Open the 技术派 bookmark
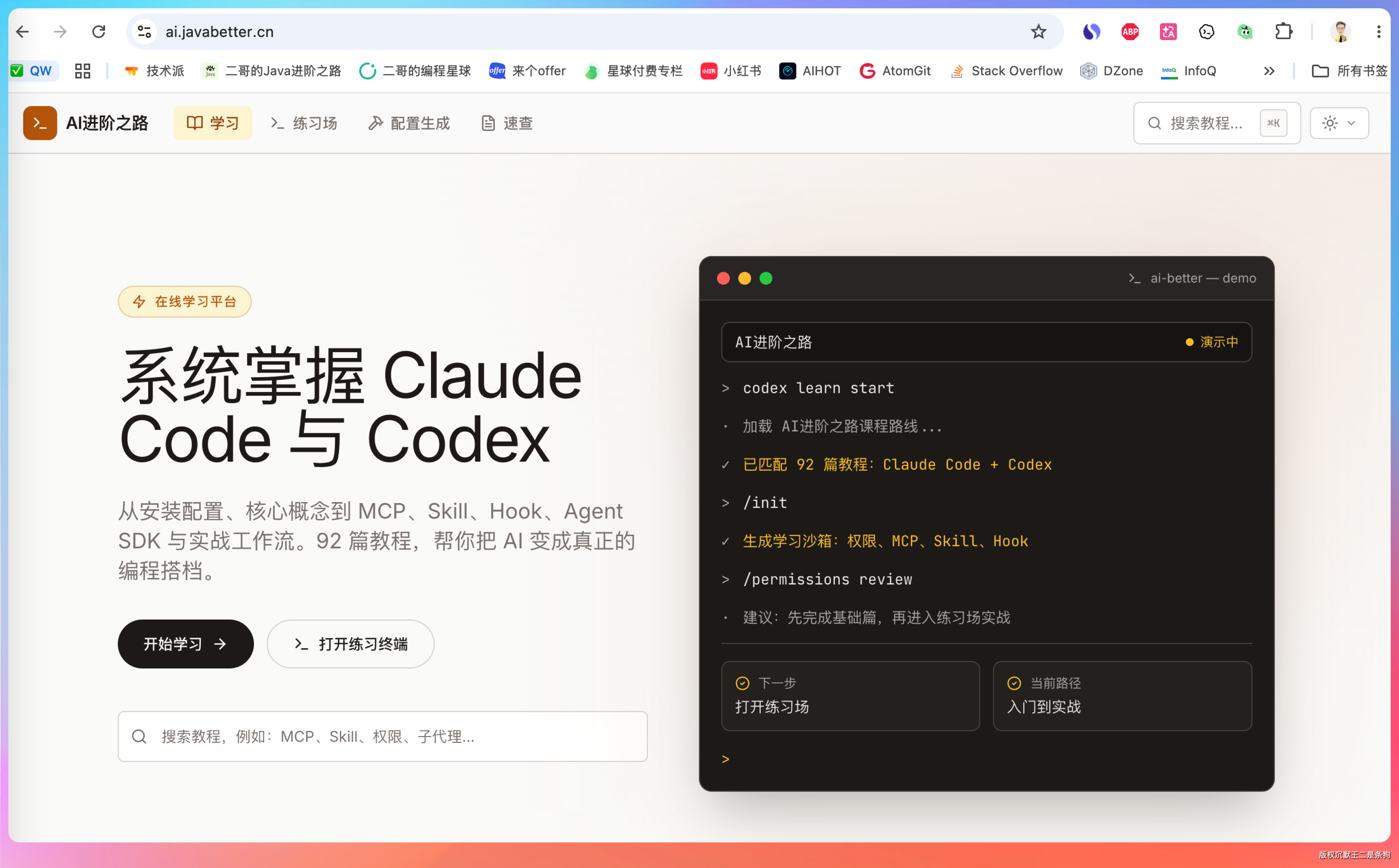1399x868 pixels. [x=154, y=70]
